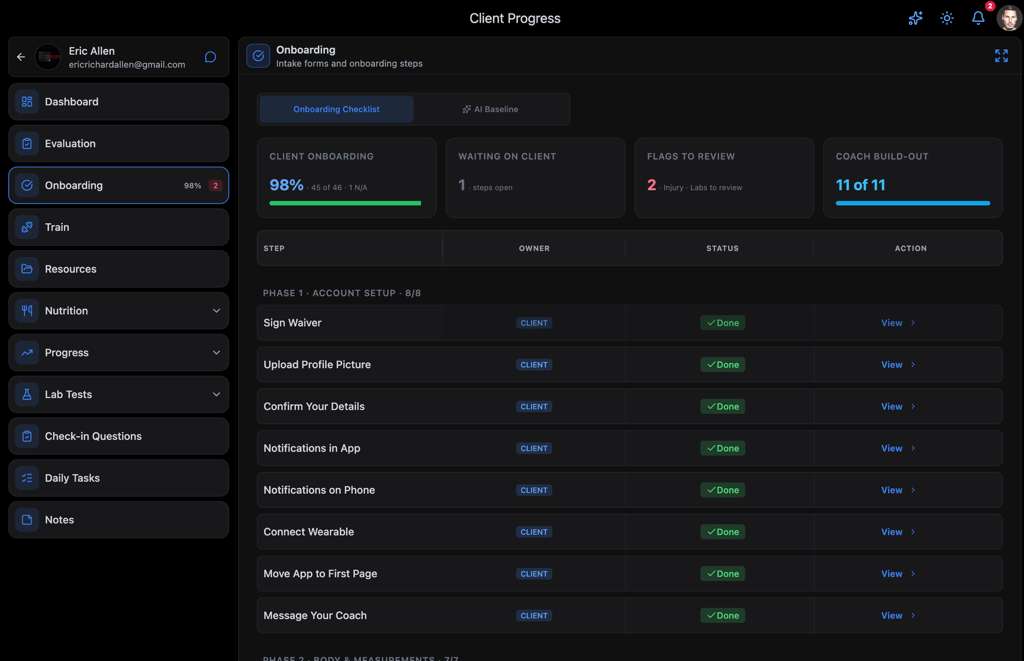Click the Onboarding checkmark circle icon in sidebar
Viewport: 1024px width, 661px height.
(x=27, y=185)
